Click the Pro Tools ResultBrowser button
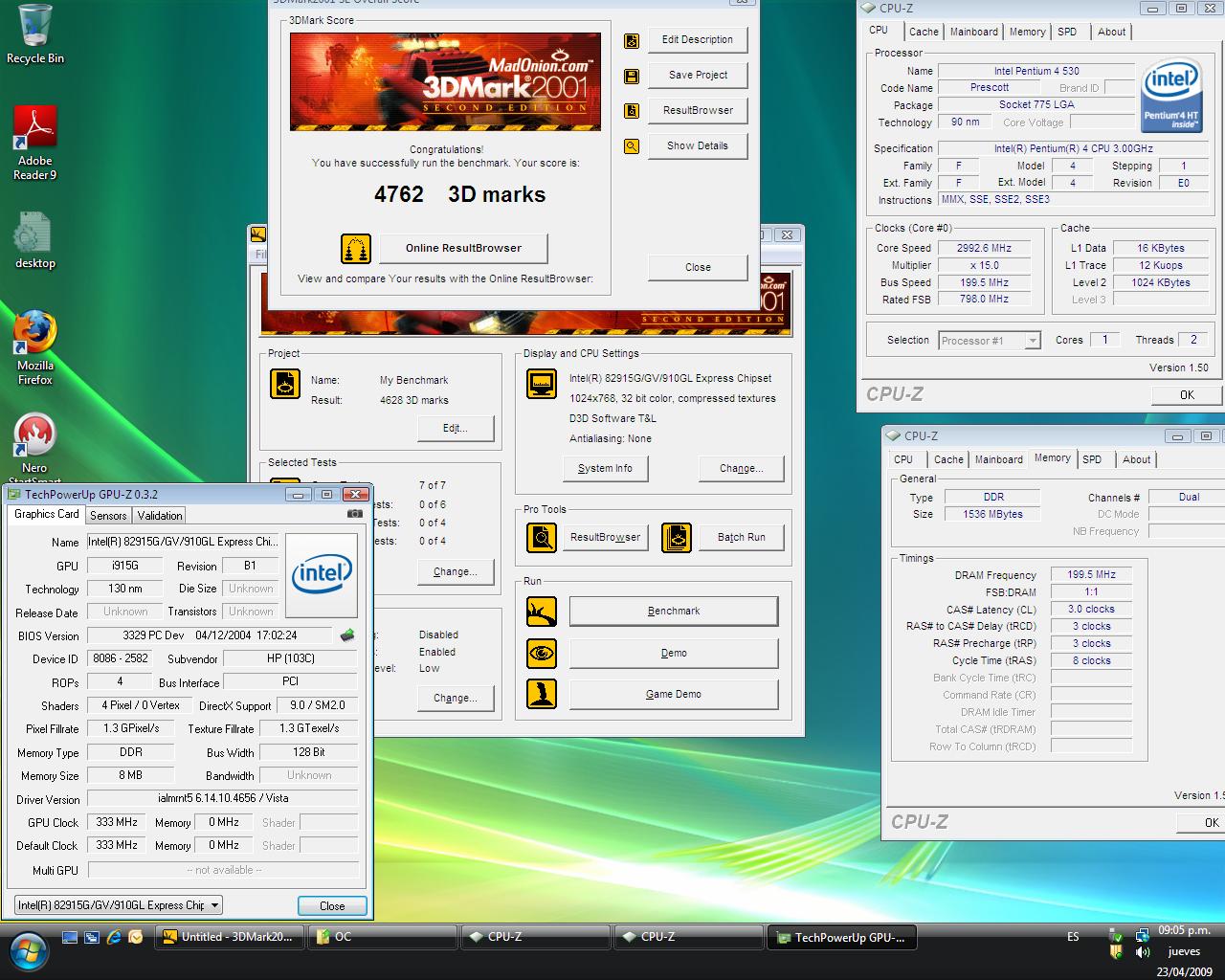The image size is (1225, 980). pyautogui.click(x=605, y=538)
